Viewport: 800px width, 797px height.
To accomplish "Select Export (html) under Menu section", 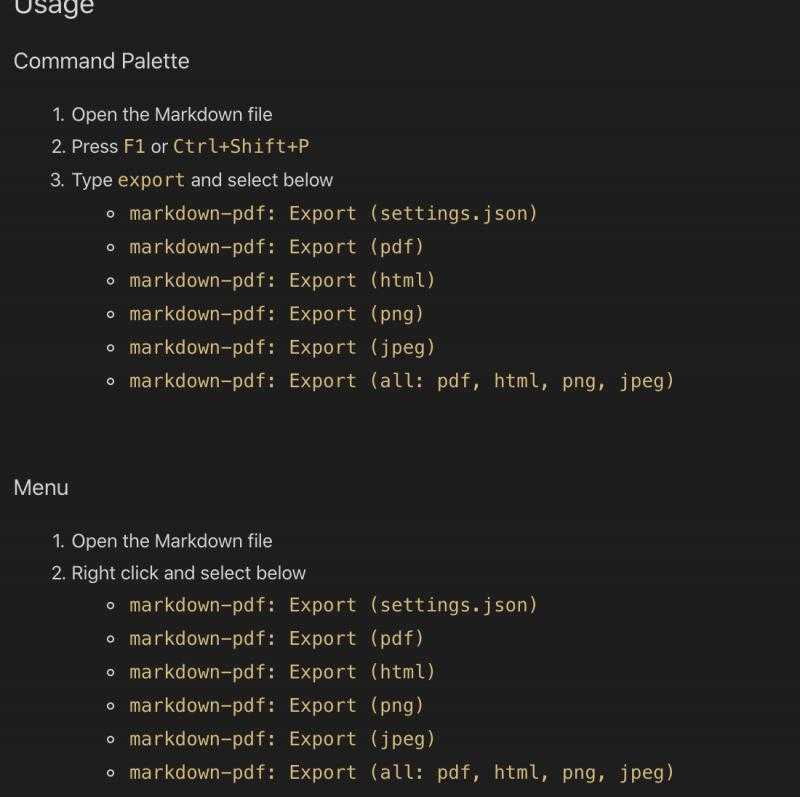I will pyautogui.click(x=282, y=673).
